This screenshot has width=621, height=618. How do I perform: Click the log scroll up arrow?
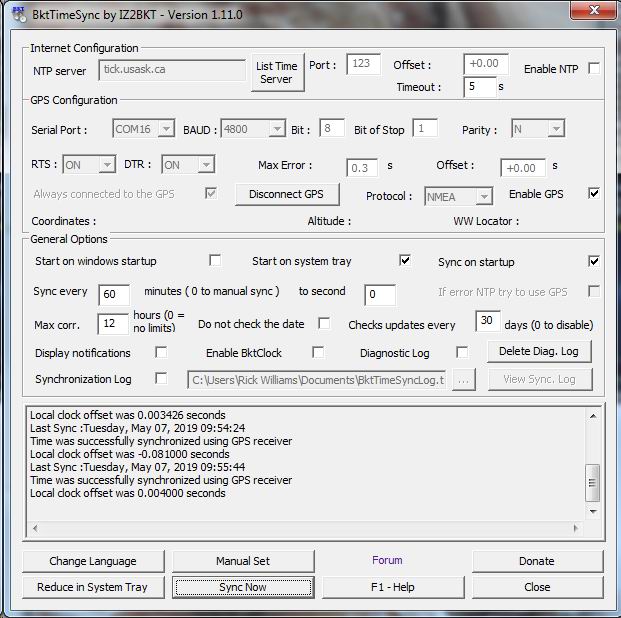593,416
